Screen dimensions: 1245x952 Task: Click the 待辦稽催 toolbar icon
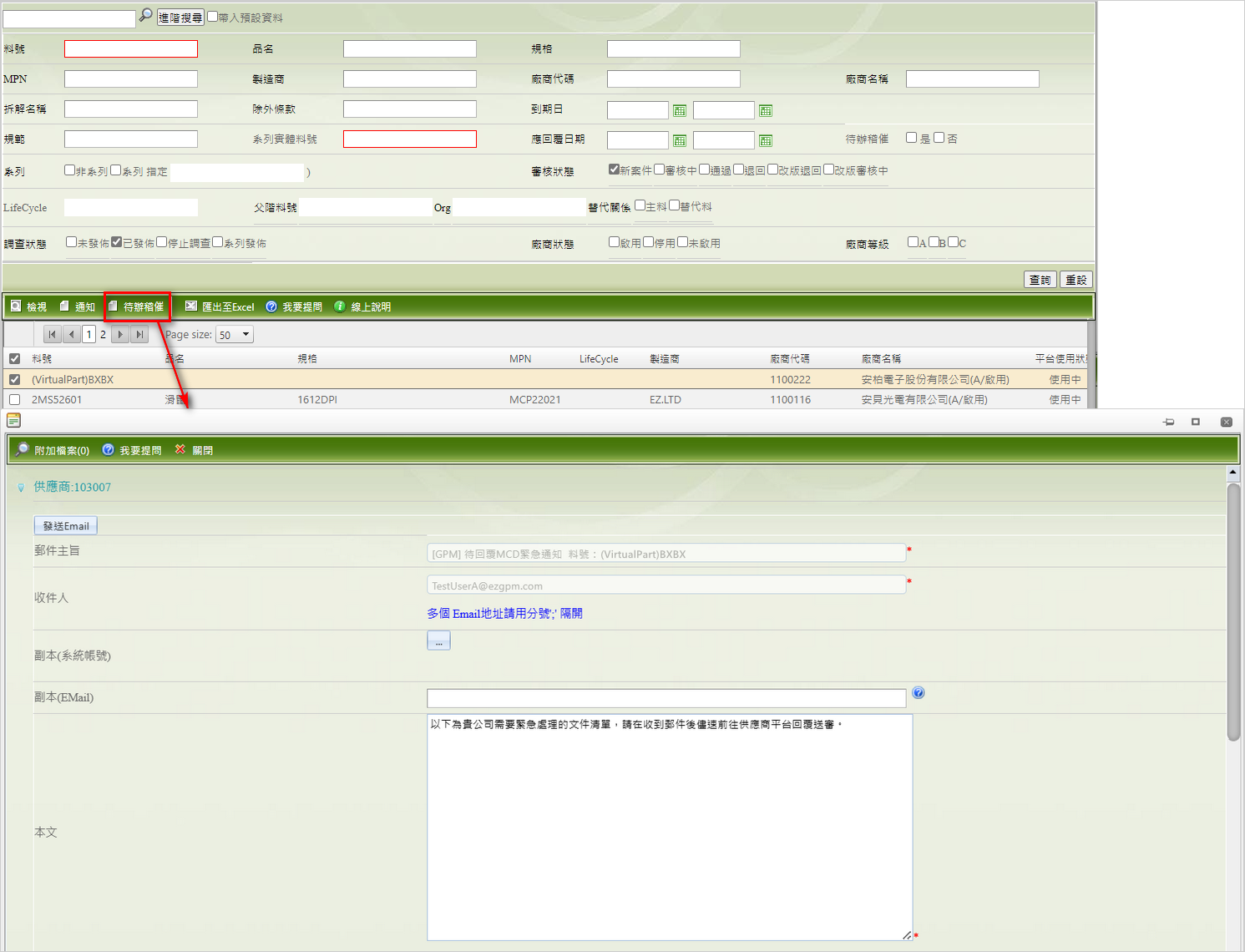(x=113, y=306)
